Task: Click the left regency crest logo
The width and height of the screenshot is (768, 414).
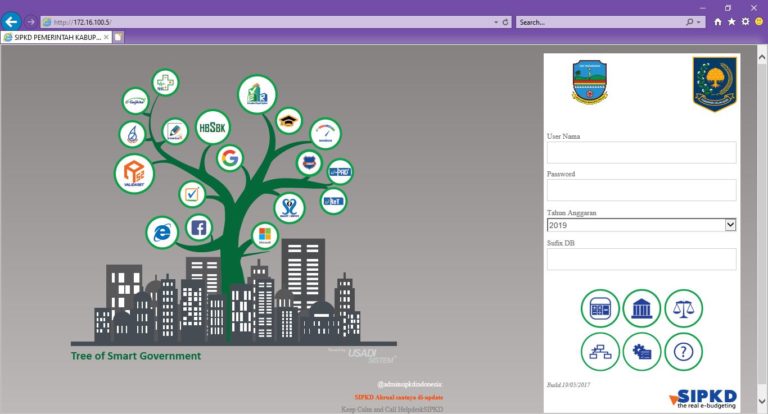Action: pyautogui.click(x=589, y=82)
